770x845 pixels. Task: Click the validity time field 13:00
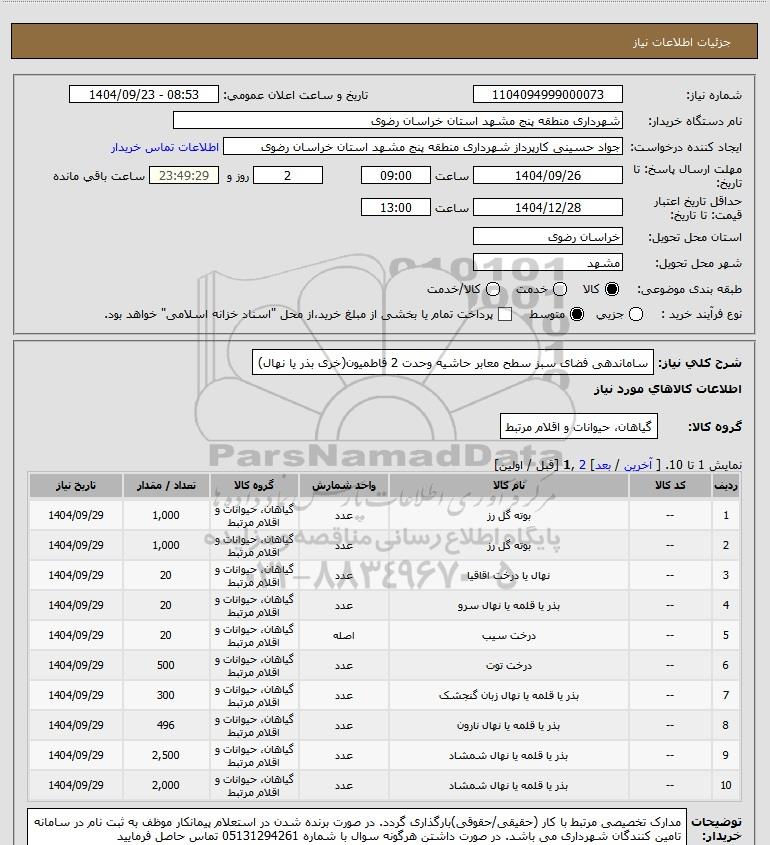pyautogui.click(x=396, y=207)
